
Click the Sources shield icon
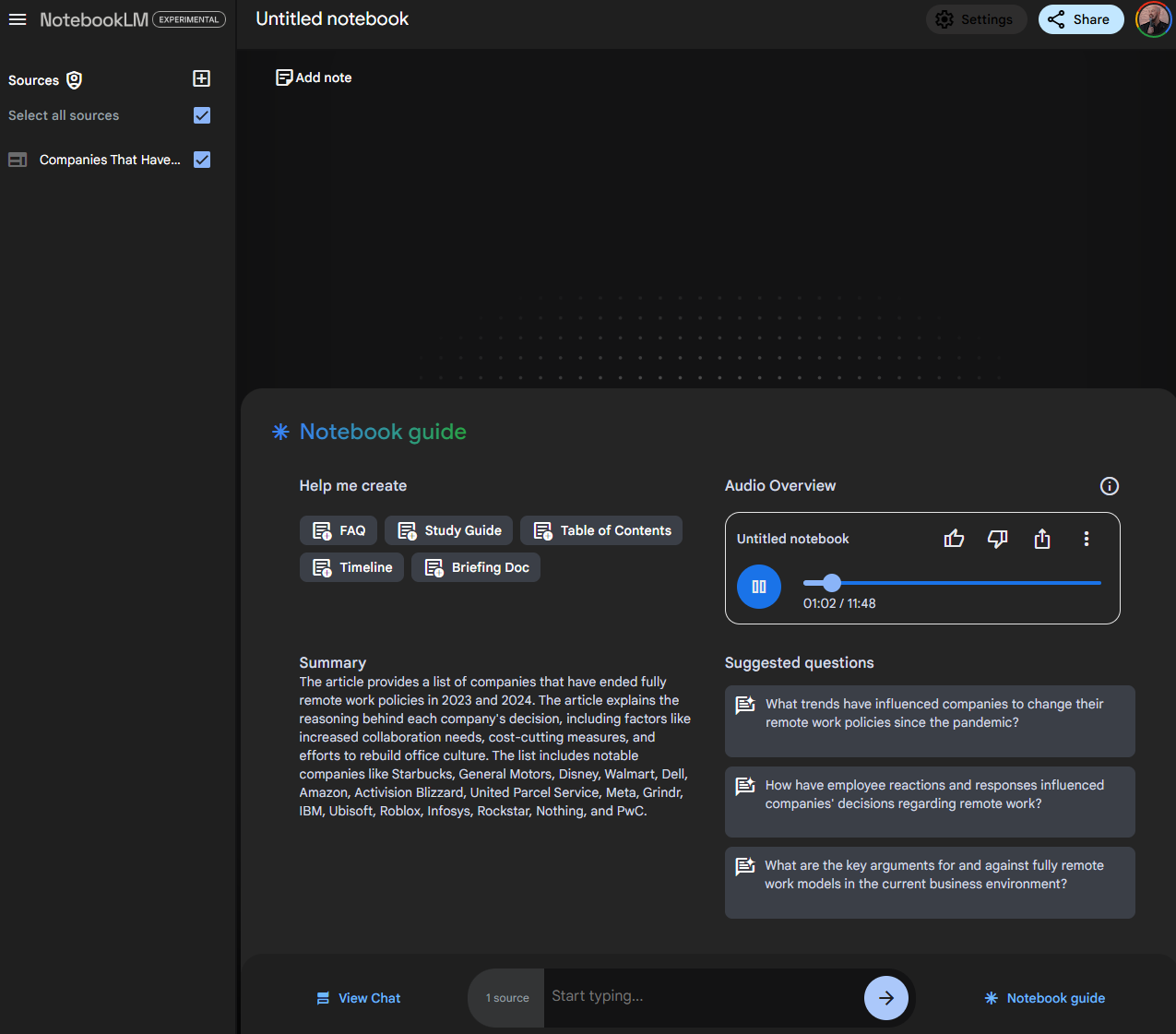(x=74, y=79)
